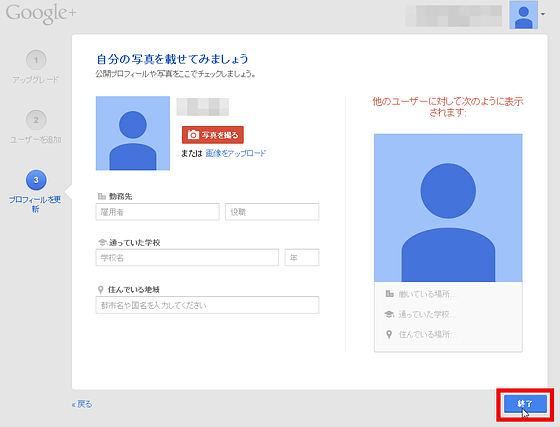
Task: Click the small profile photo placeholder
Action: (x=133, y=133)
